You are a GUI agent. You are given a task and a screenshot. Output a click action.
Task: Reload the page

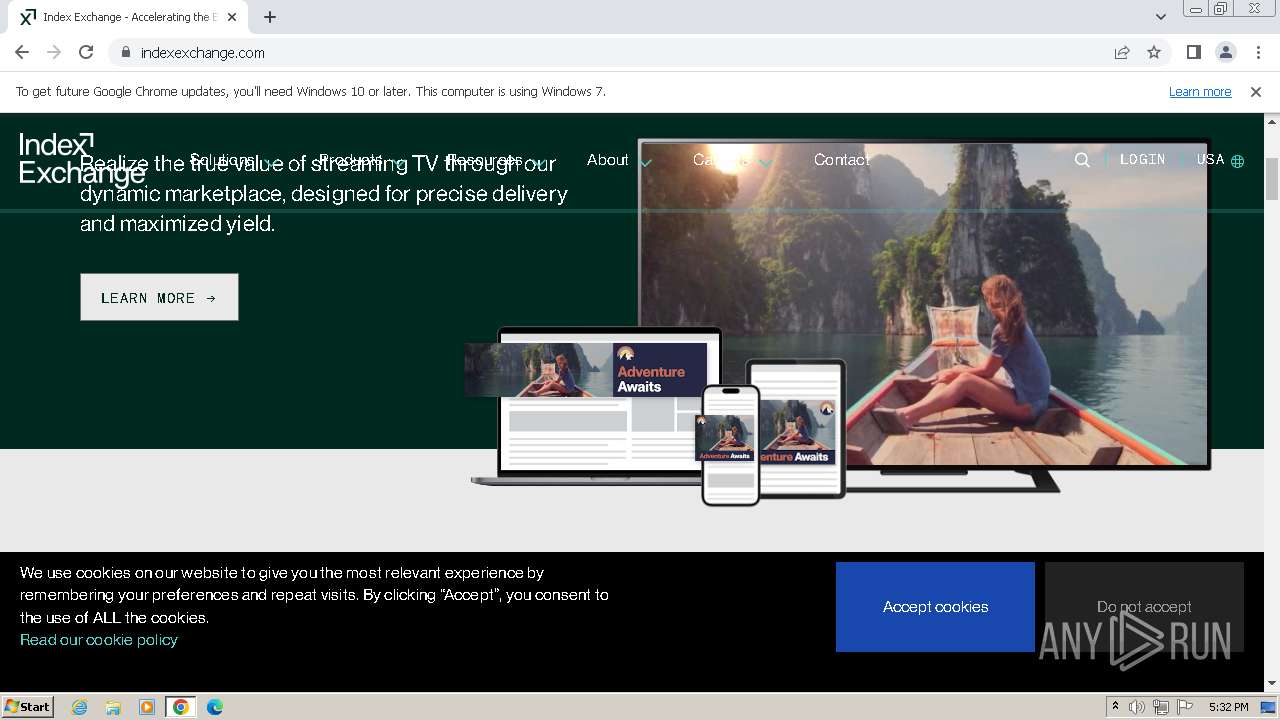(86, 52)
